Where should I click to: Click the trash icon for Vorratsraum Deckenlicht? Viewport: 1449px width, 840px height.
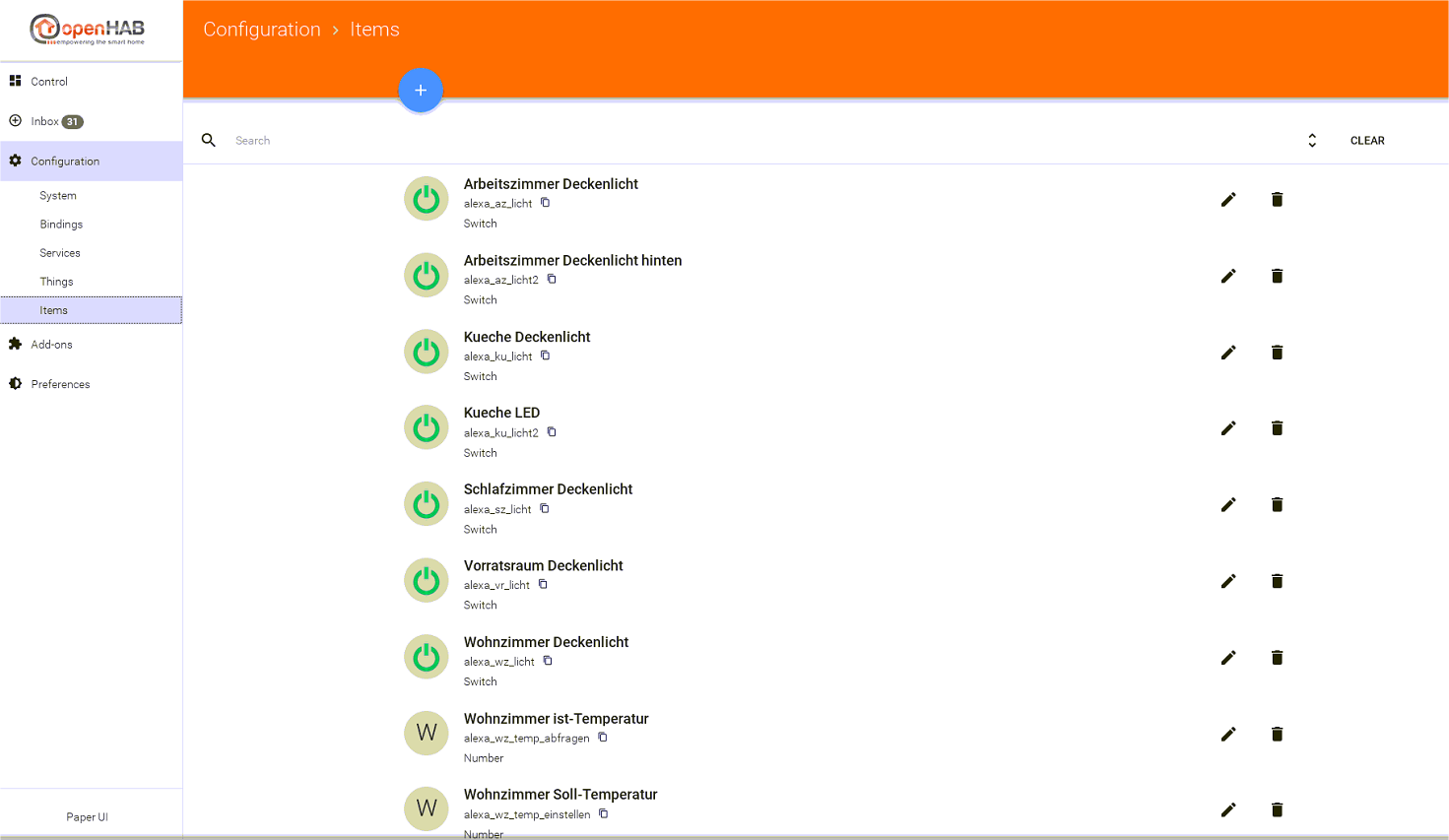click(1277, 581)
